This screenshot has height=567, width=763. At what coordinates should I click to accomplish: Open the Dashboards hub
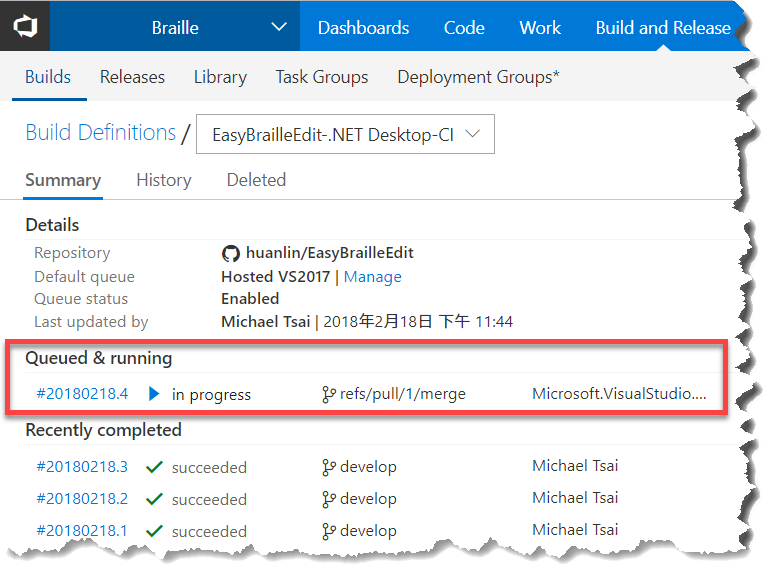pyautogui.click(x=363, y=28)
